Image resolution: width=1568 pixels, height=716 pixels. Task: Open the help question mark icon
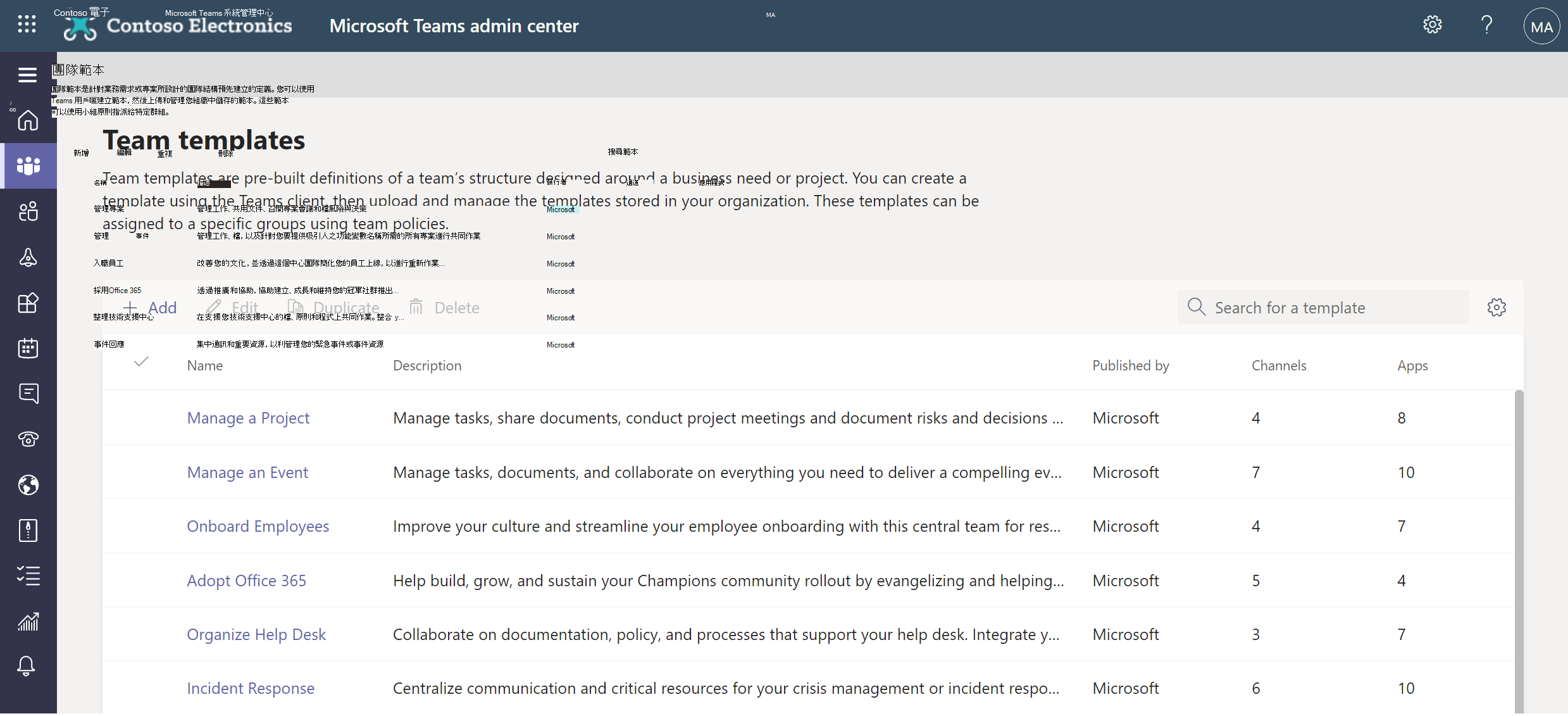click(1487, 25)
